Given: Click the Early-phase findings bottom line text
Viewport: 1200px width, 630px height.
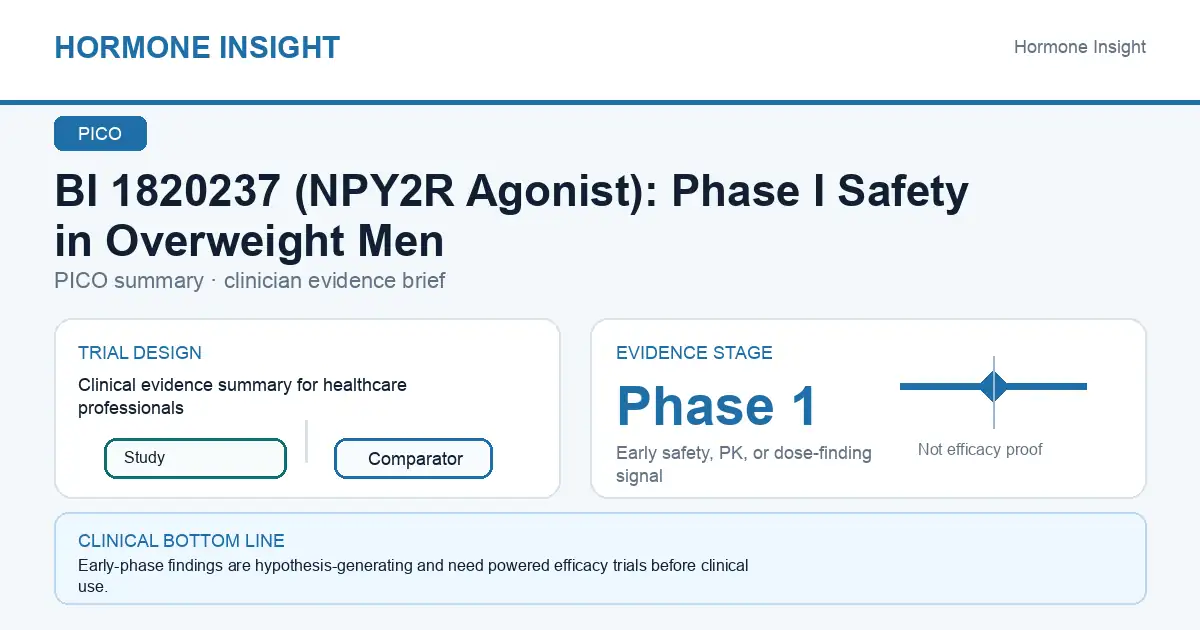Looking at the screenshot, I should 413,576.
